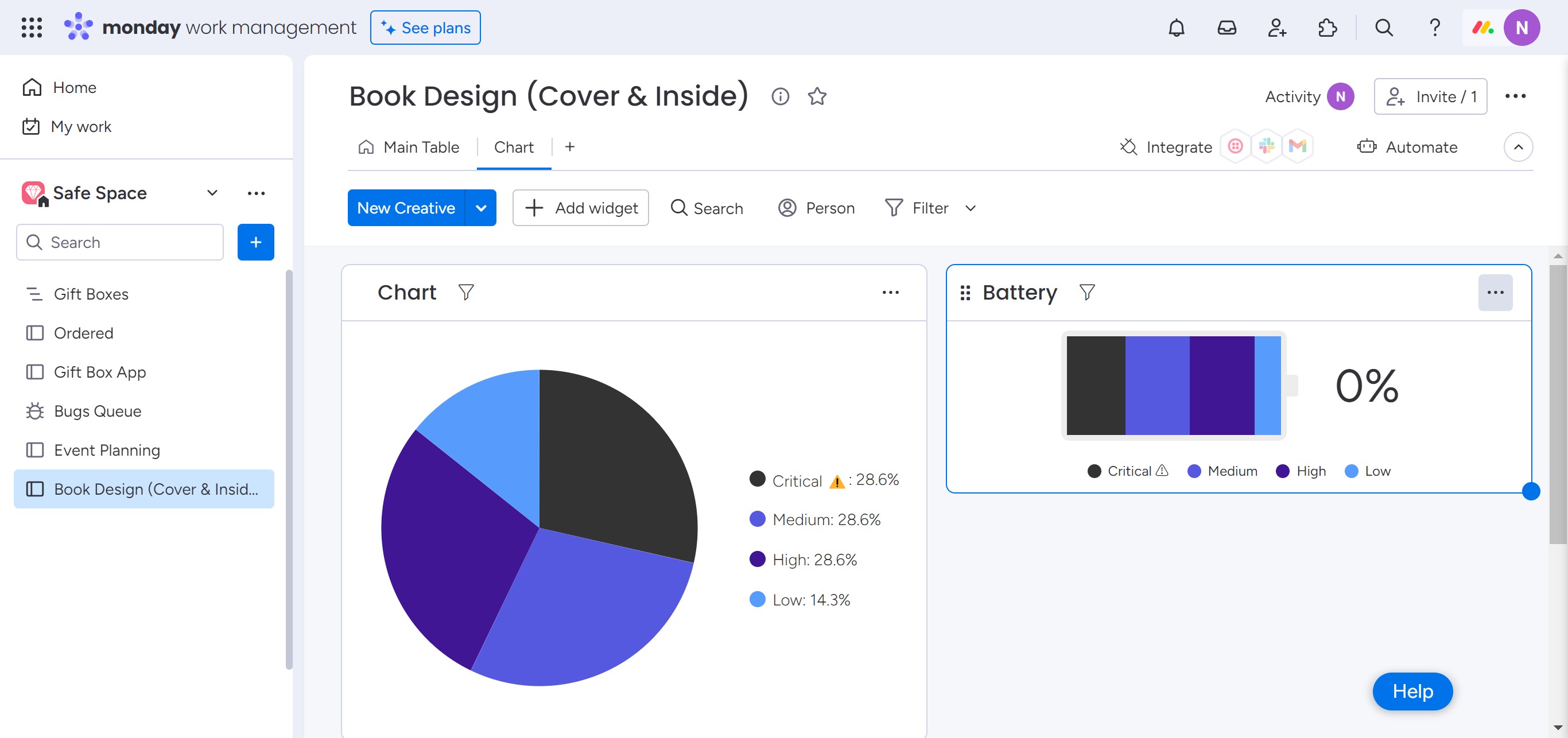Collapse the board header
The width and height of the screenshot is (1568, 738).
coord(1518,147)
